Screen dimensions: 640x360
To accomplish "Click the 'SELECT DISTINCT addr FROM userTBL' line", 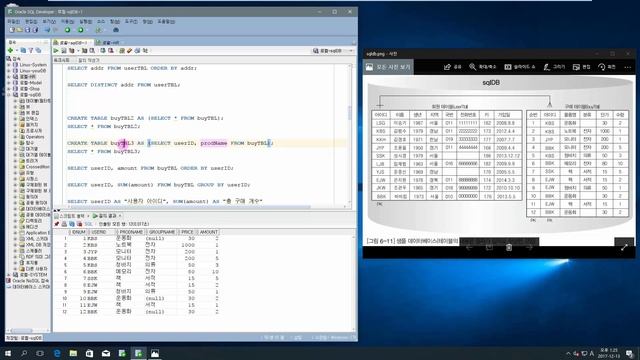I will (x=123, y=85).
